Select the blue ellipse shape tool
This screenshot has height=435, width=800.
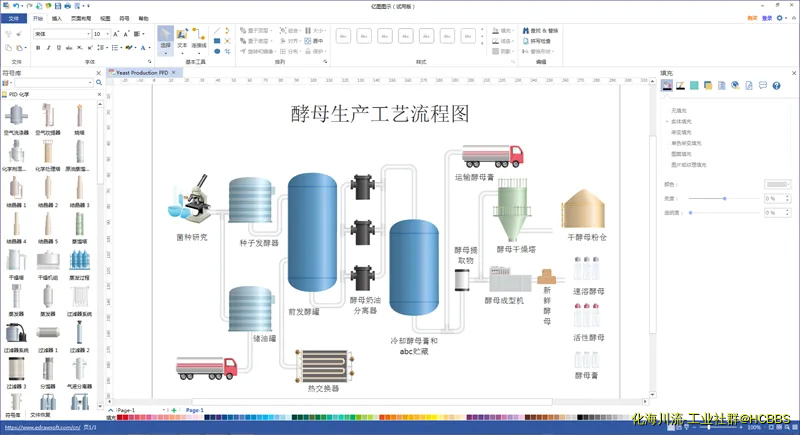(x=217, y=51)
